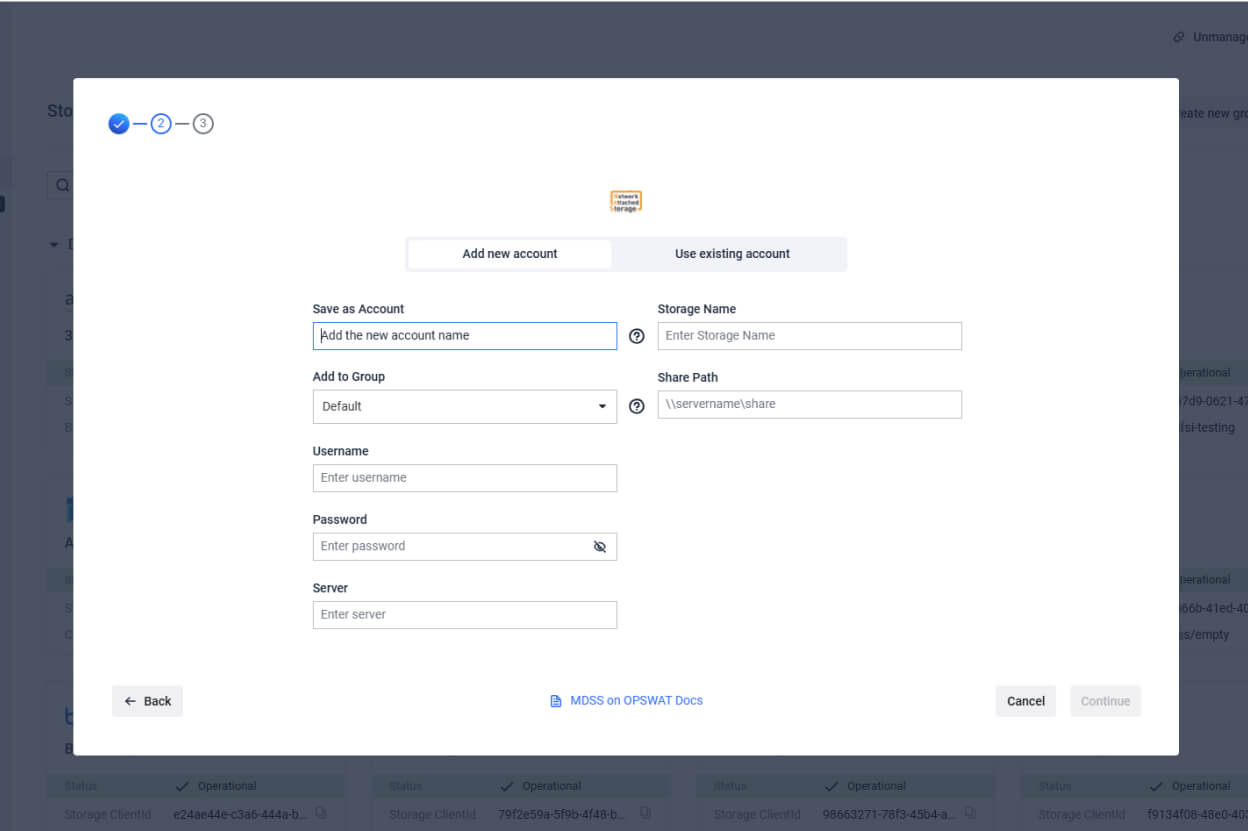Copy the Storage ClientId starting with f9134f08

pyautogui.click(x=1244, y=814)
